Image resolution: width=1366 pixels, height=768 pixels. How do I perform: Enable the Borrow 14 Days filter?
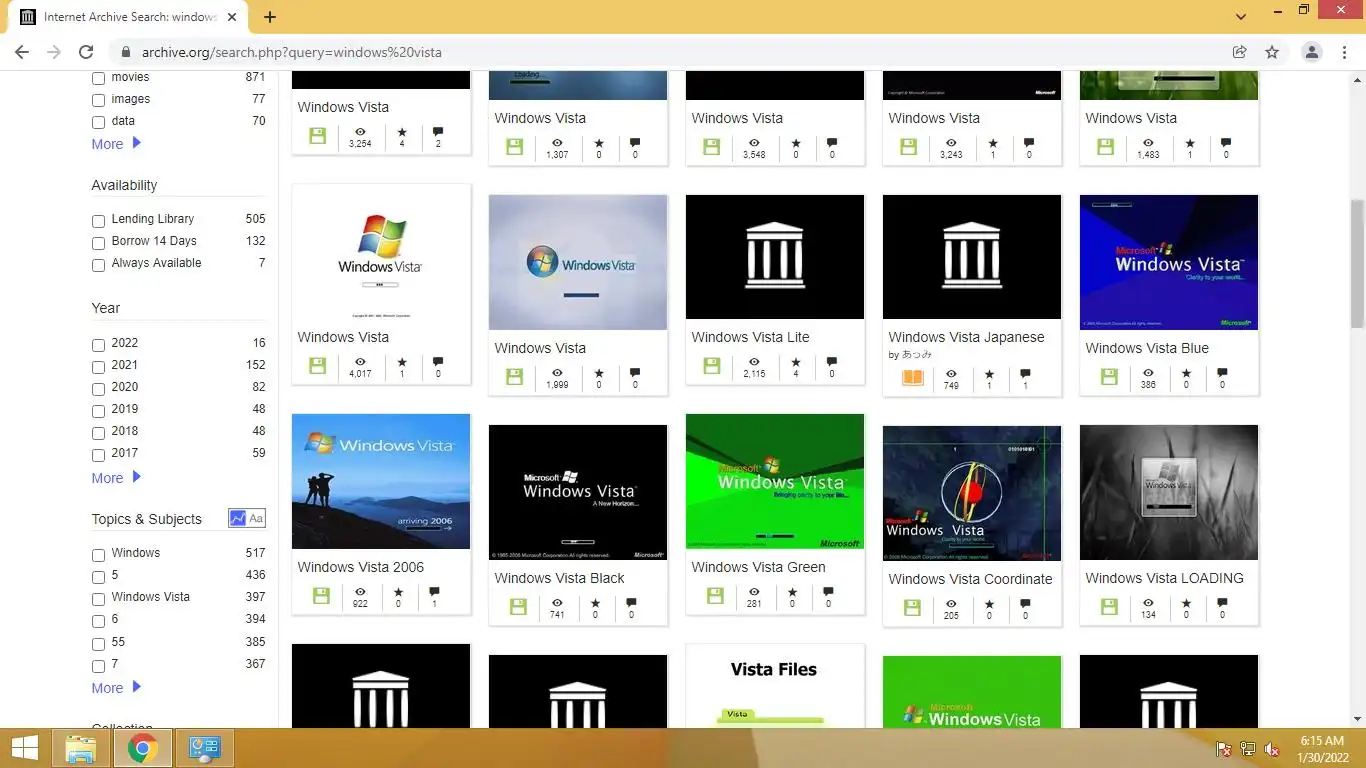(98, 243)
